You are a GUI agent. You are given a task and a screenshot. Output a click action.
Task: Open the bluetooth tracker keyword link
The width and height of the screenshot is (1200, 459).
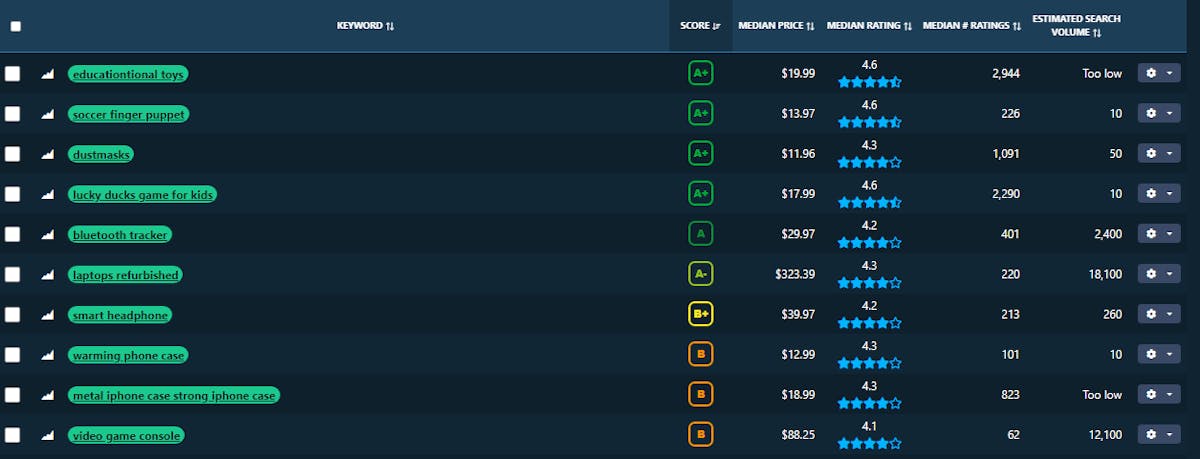pos(120,234)
